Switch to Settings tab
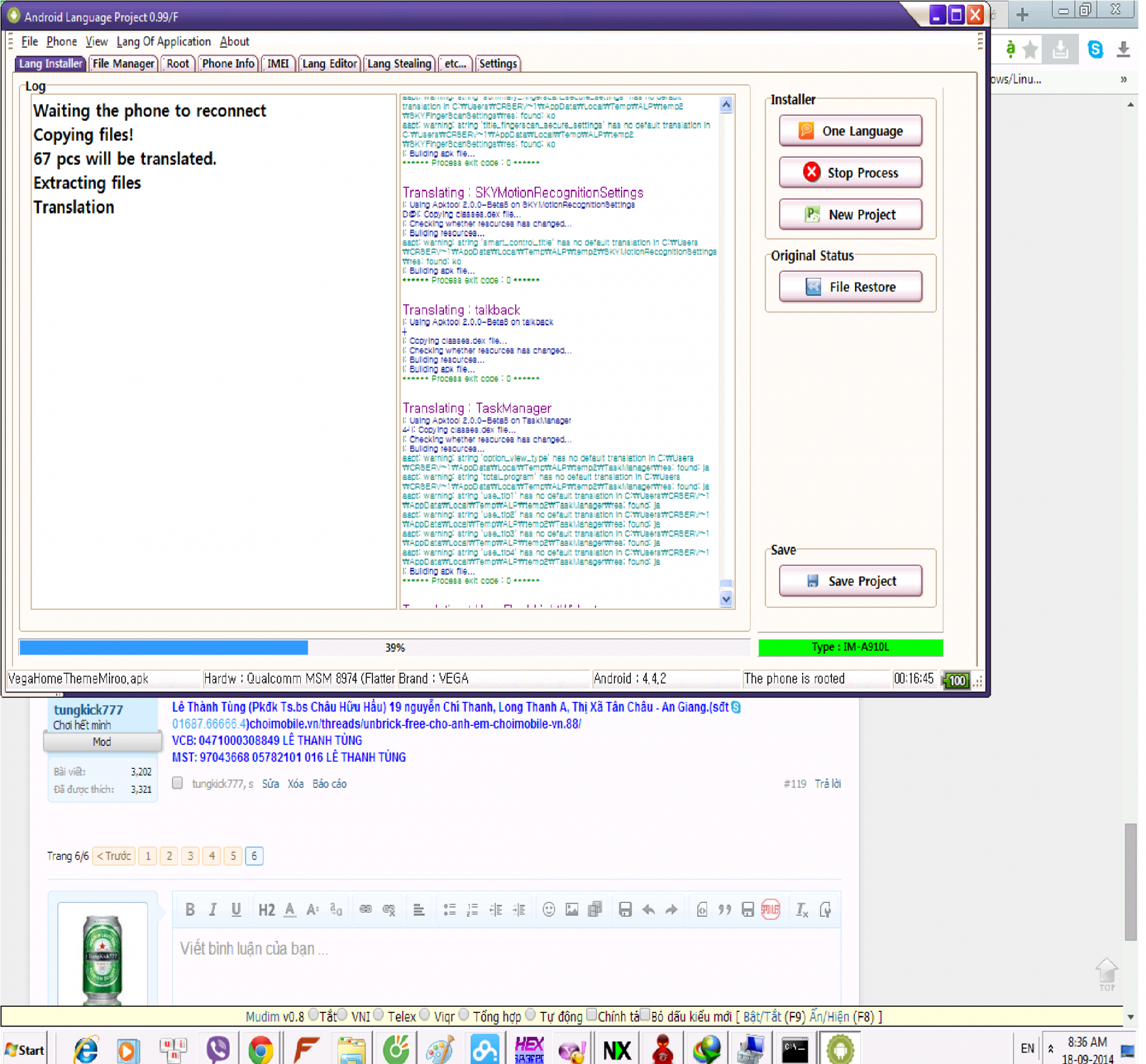Image resolution: width=1146 pixels, height=1064 pixels. (498, 64)
